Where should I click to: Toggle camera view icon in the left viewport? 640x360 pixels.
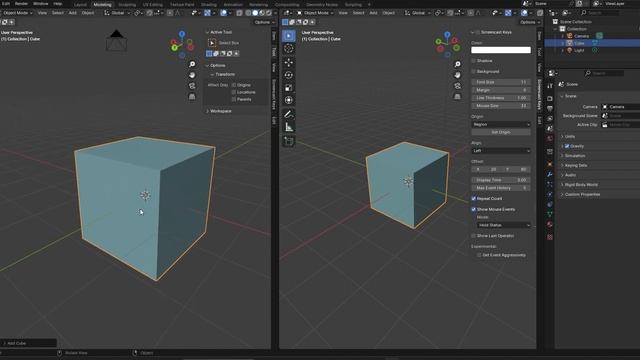click(x=192, y=86)
